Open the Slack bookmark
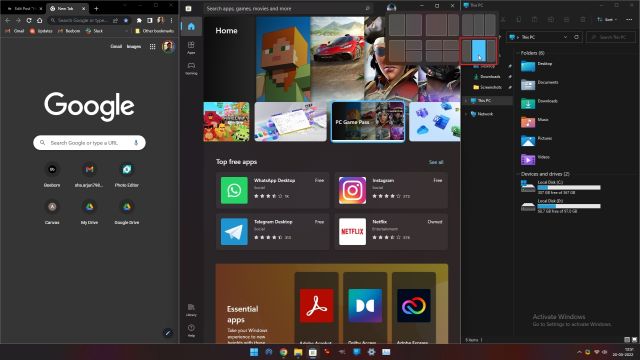Image resolution: width=640 pixels, height=360 pixels. 94,31
